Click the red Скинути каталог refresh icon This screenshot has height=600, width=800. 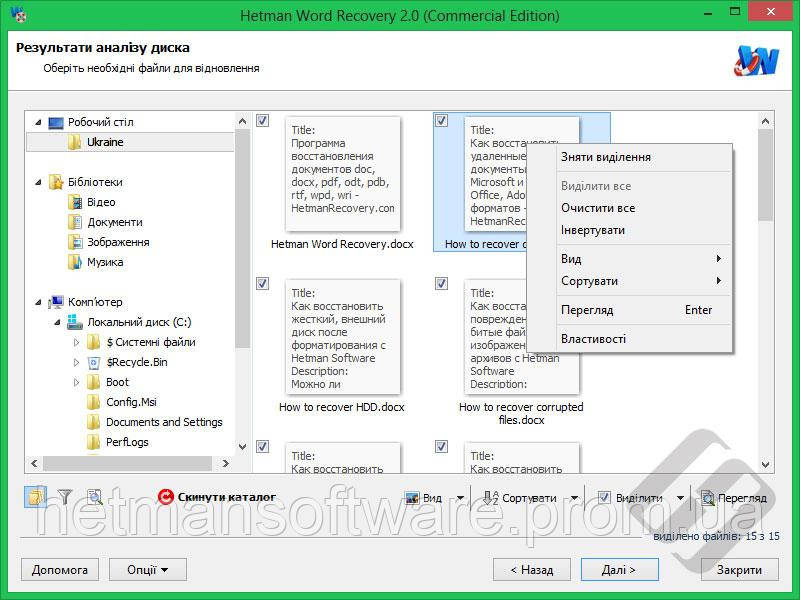click(x=165, y=496)
